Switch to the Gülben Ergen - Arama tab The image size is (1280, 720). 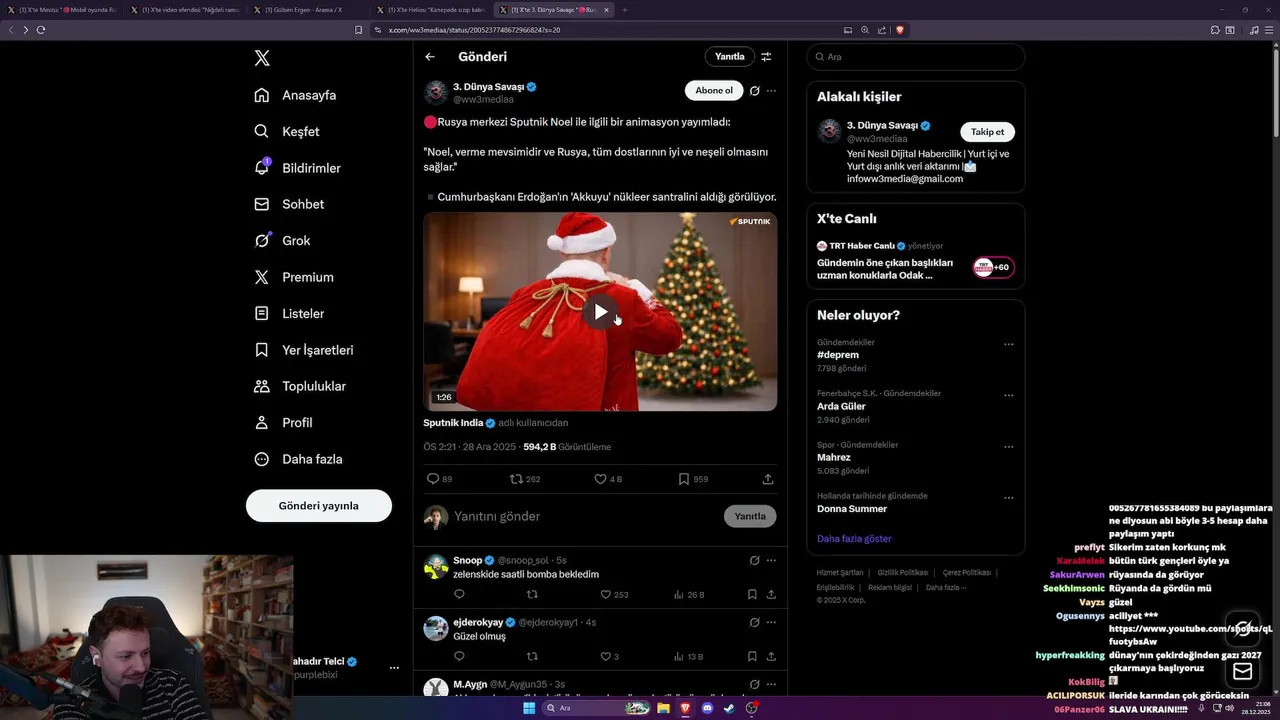point(304,10)
